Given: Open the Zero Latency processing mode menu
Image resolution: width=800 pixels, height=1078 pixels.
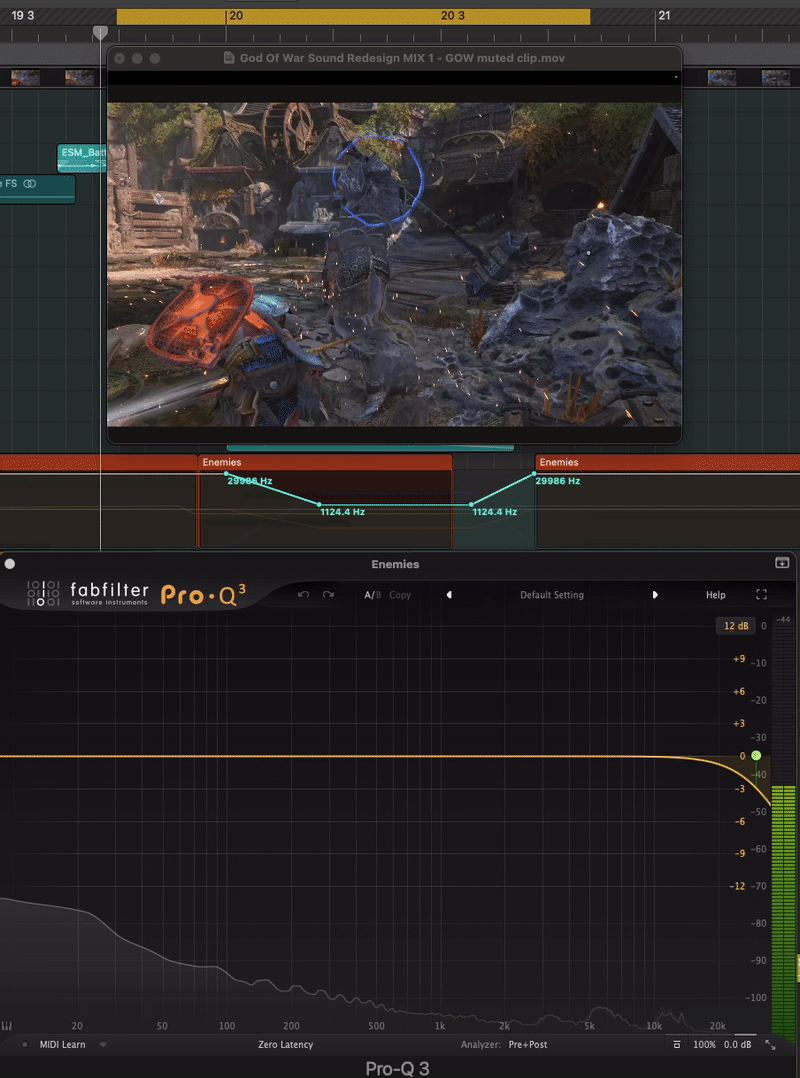Looking at the screenshot, I should click(285, 1045).
